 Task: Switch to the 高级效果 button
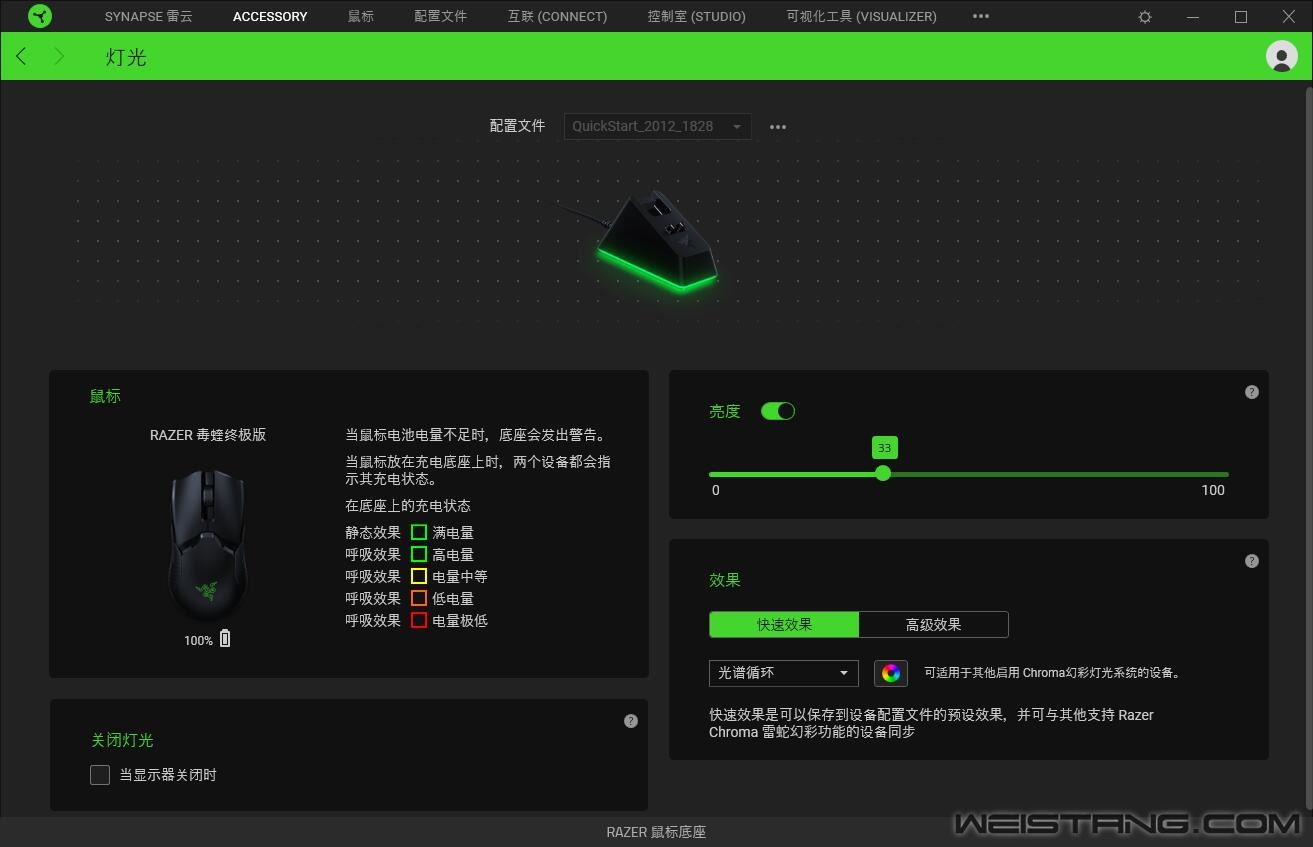(933, 625)
